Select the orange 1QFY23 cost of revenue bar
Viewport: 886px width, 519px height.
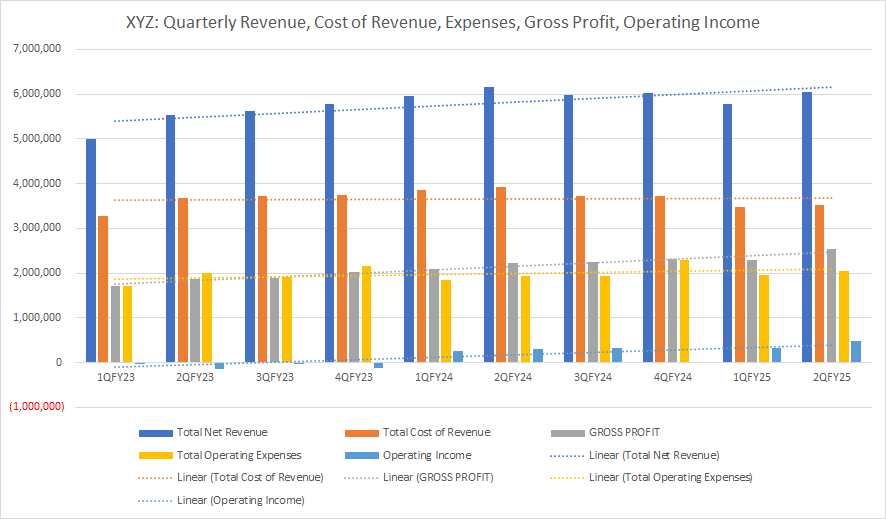(103, 289)
